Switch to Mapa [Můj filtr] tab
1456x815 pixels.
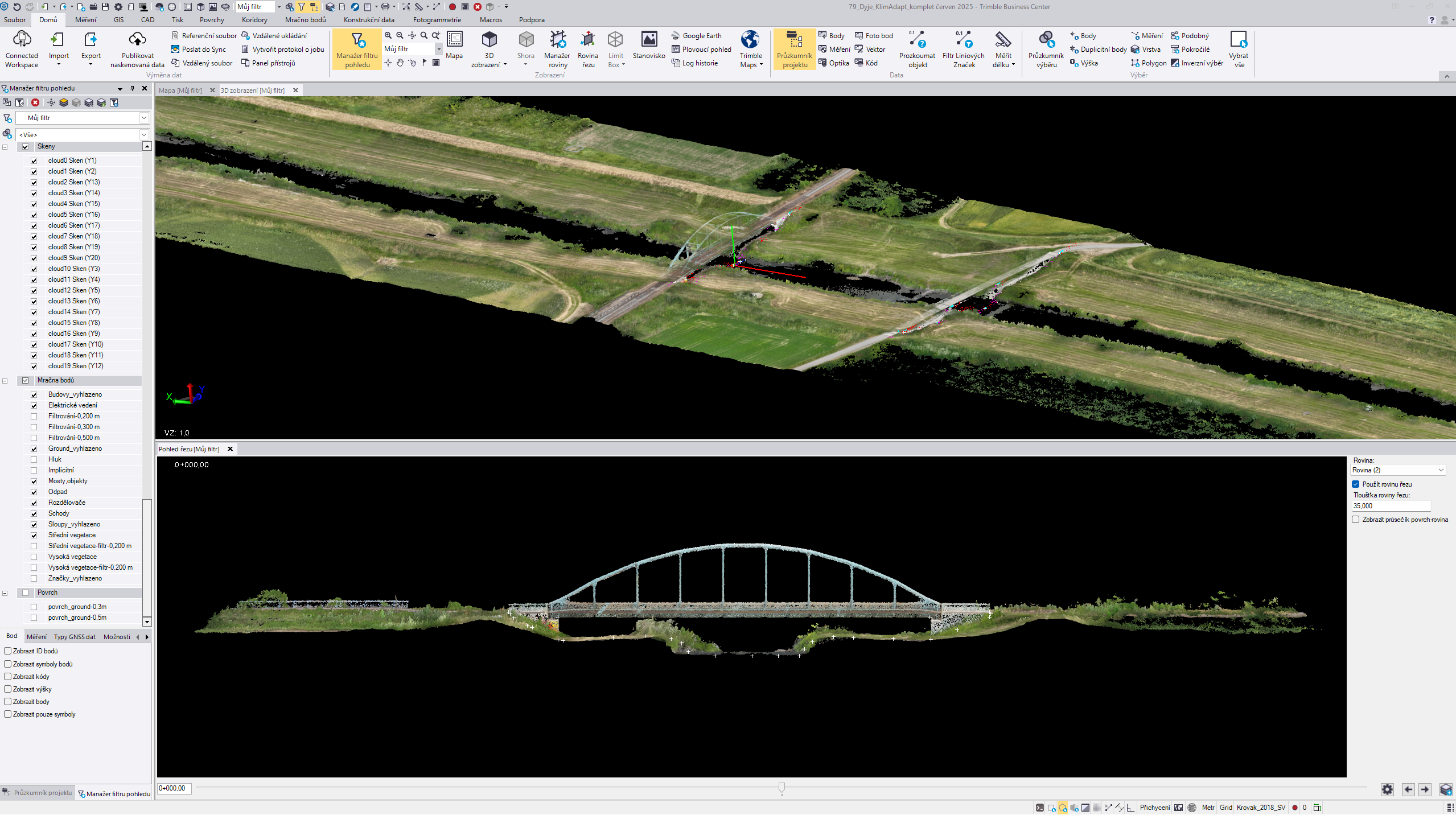[x=180, y=90]
